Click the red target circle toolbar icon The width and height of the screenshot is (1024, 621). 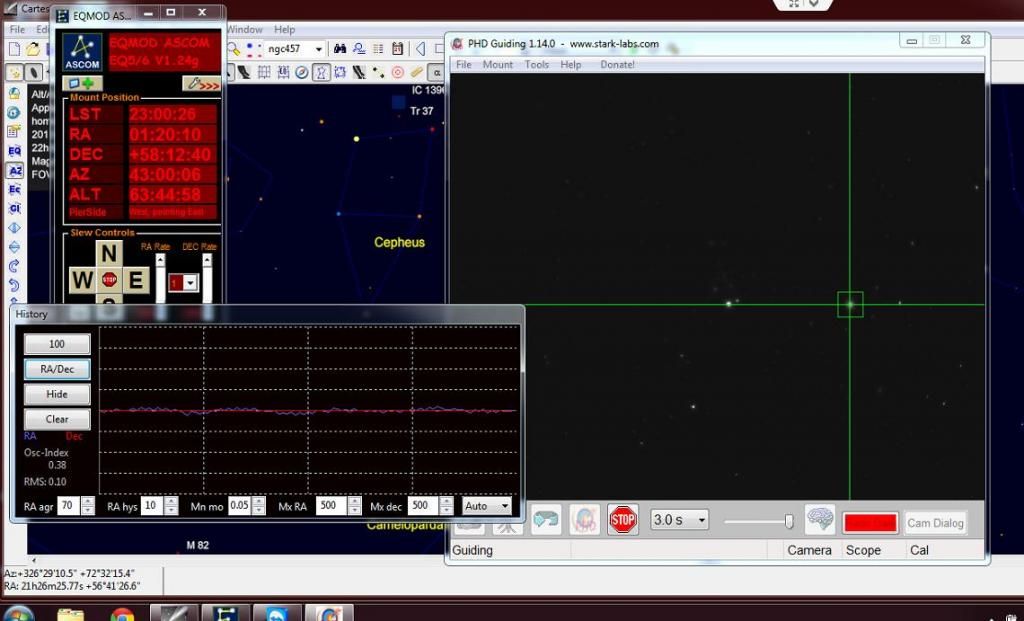397,72
